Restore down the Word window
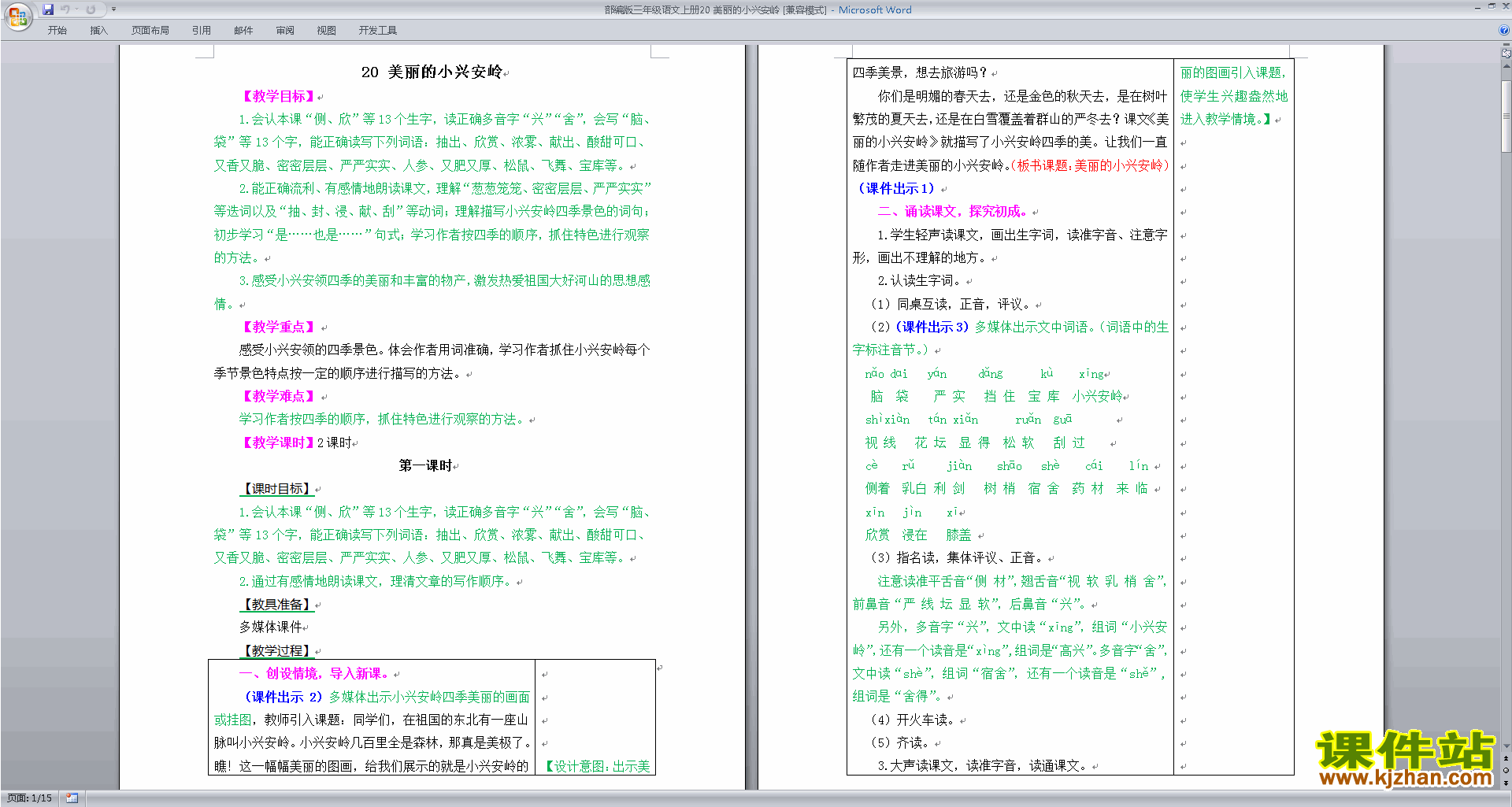The height and width of the screenshot is (807, 1512). [x=1492, y=6]
